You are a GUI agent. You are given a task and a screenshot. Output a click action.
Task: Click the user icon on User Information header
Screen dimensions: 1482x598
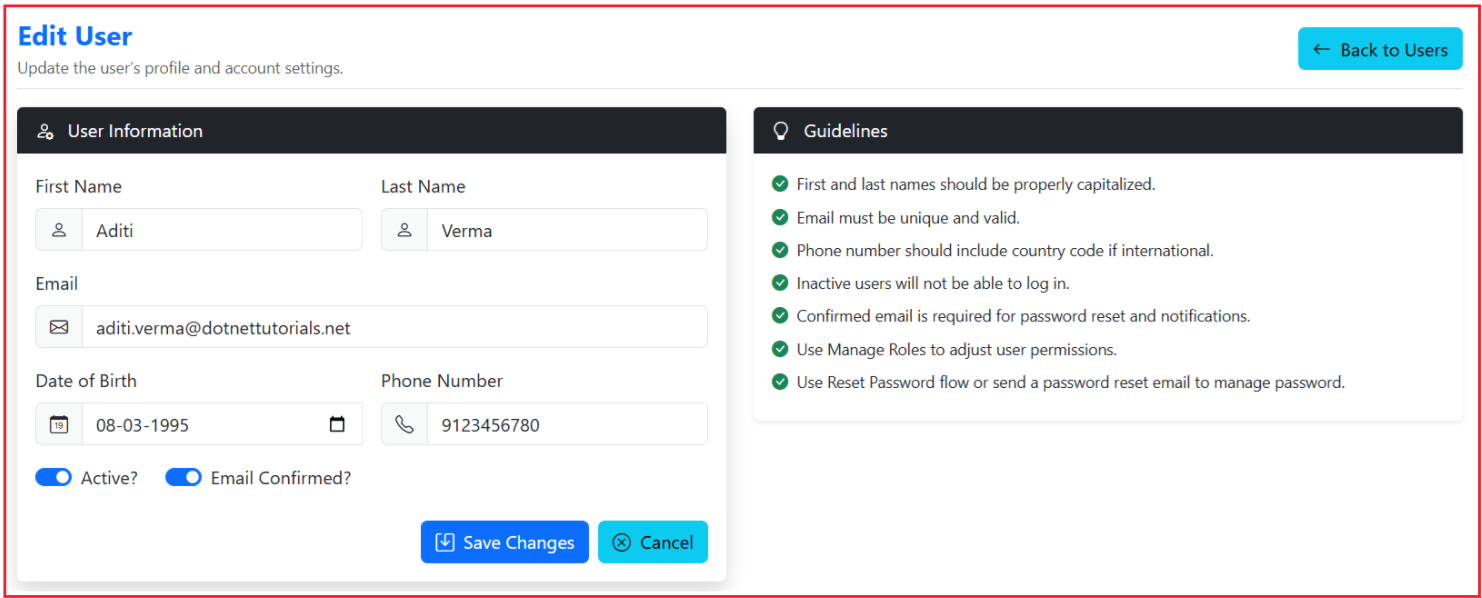point(44,130)
